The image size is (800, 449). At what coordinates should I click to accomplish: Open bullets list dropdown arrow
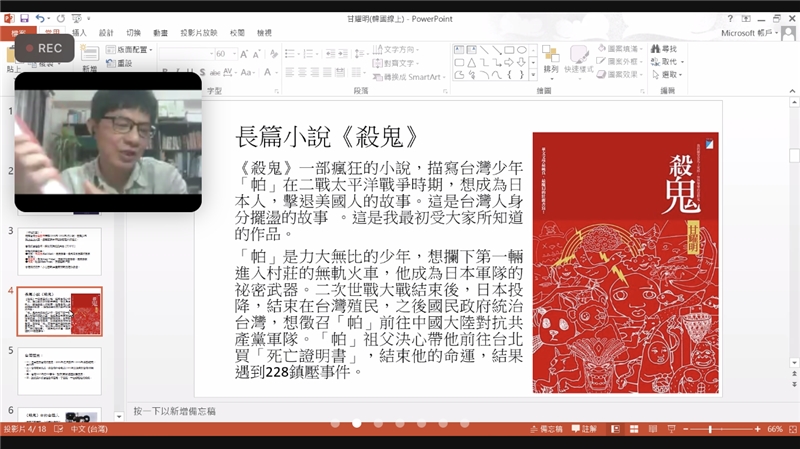click(x=298, y=54)
